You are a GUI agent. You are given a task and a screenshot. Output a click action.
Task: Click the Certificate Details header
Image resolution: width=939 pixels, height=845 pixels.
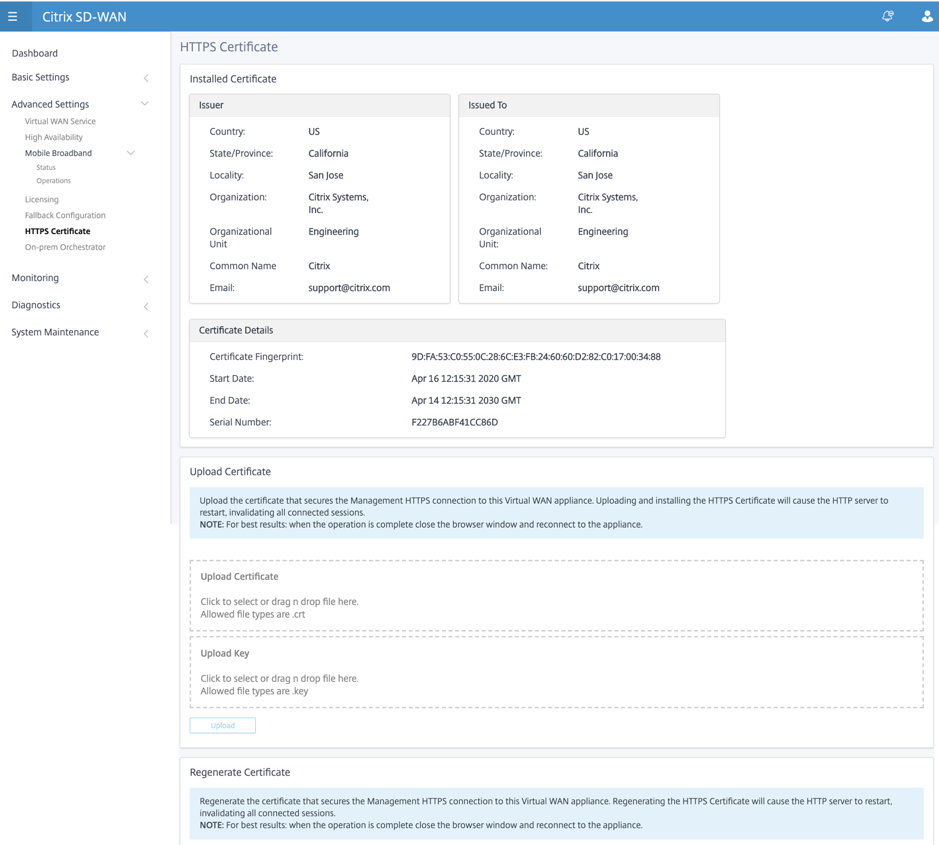pos(458,331)
